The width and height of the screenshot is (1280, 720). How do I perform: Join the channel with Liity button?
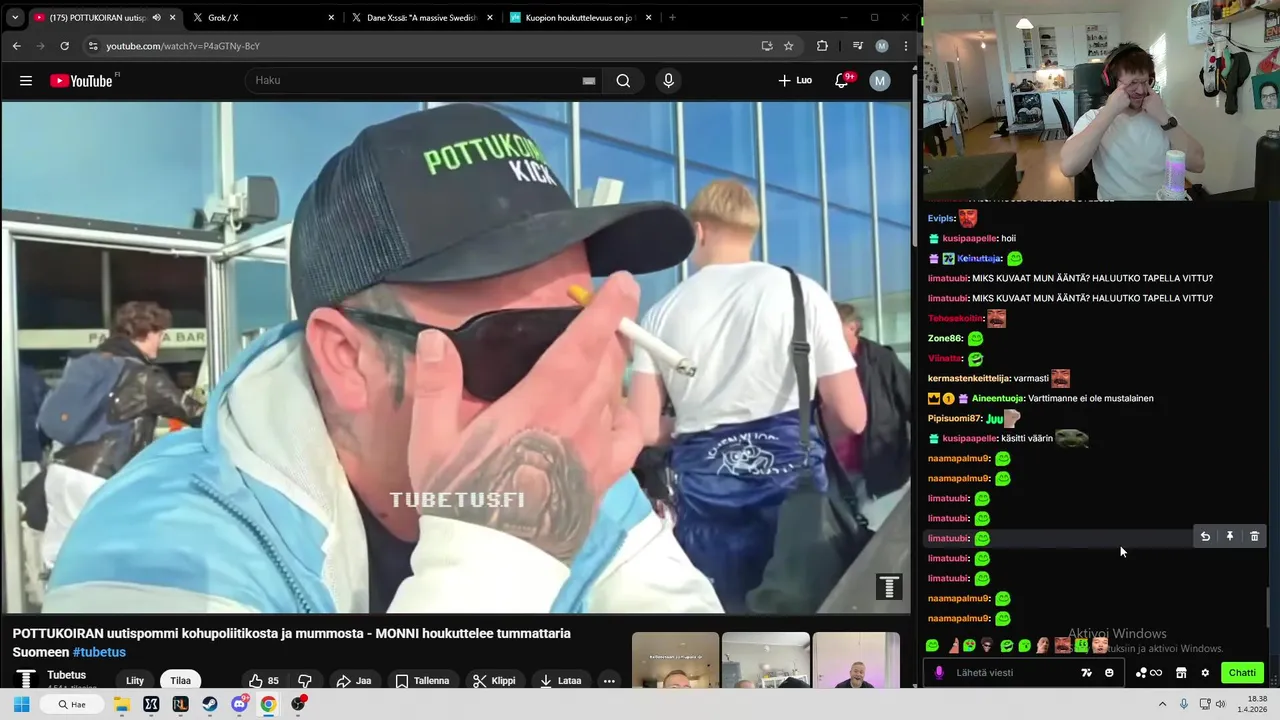coord(135,681)
